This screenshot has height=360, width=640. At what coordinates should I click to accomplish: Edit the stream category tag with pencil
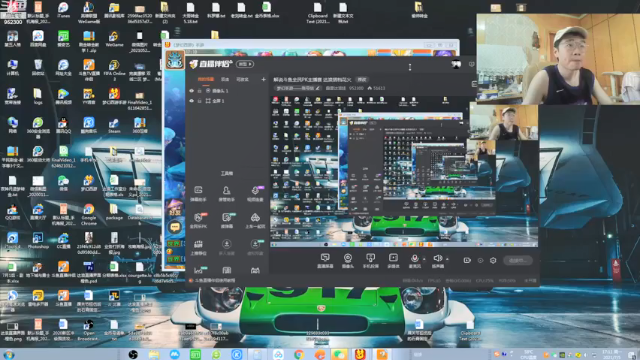(x=318, y=88)
